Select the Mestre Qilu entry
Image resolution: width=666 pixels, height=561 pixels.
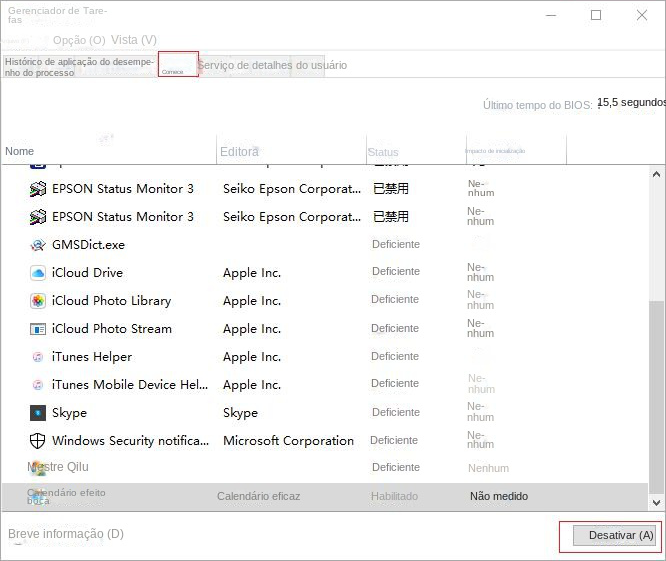[x=58, y=467]
